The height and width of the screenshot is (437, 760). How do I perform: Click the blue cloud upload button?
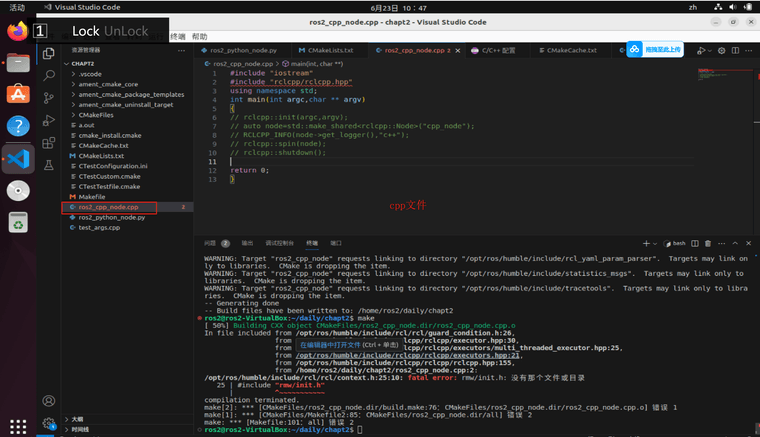655,49
